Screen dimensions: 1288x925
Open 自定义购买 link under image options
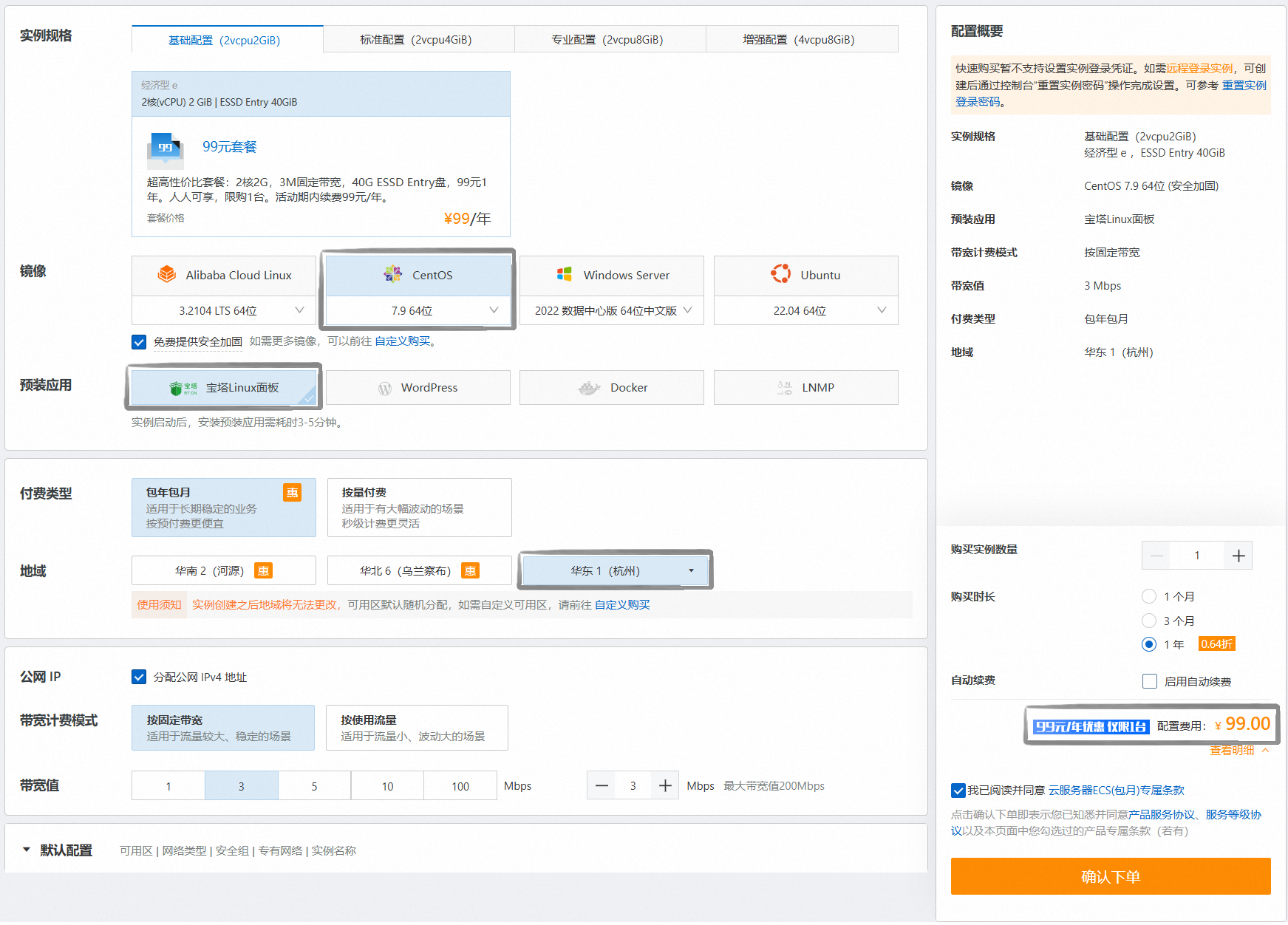pos(403,341)
